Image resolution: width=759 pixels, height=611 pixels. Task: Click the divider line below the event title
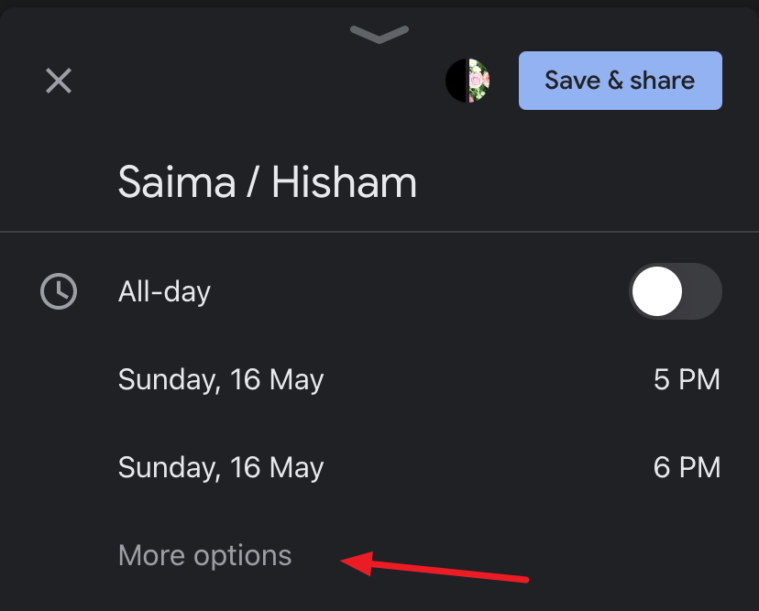pos(380,232)
